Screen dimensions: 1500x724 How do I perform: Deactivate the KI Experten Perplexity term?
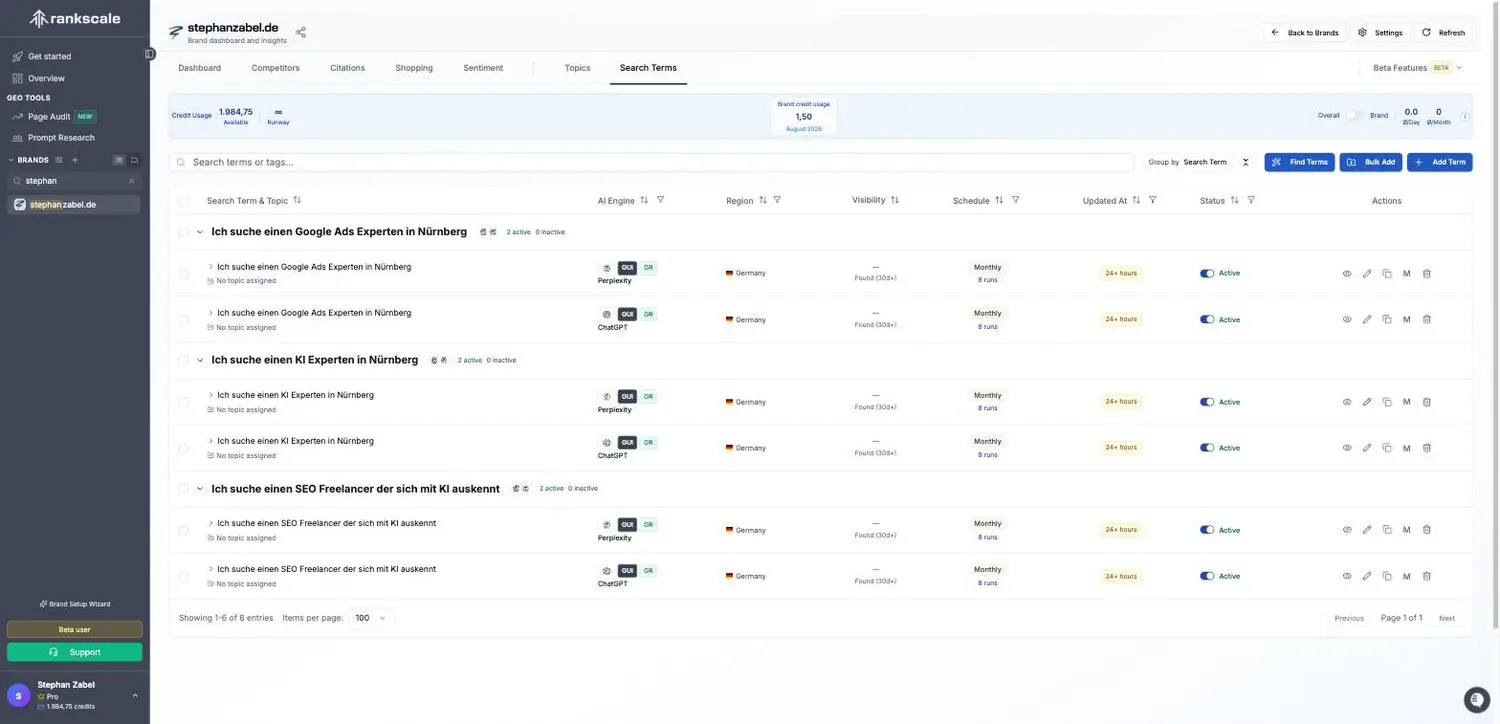(1207, 402)
